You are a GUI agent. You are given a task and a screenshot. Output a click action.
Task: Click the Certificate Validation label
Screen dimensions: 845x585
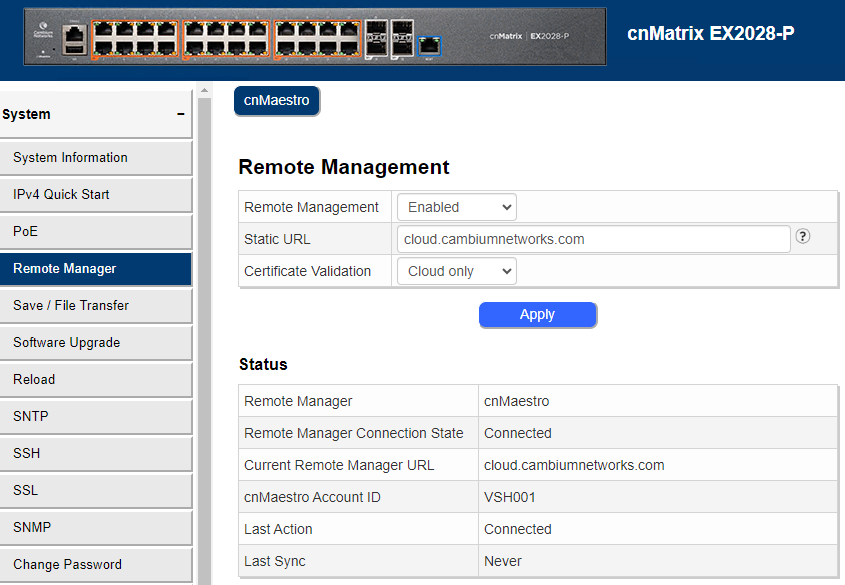(307, 271)
